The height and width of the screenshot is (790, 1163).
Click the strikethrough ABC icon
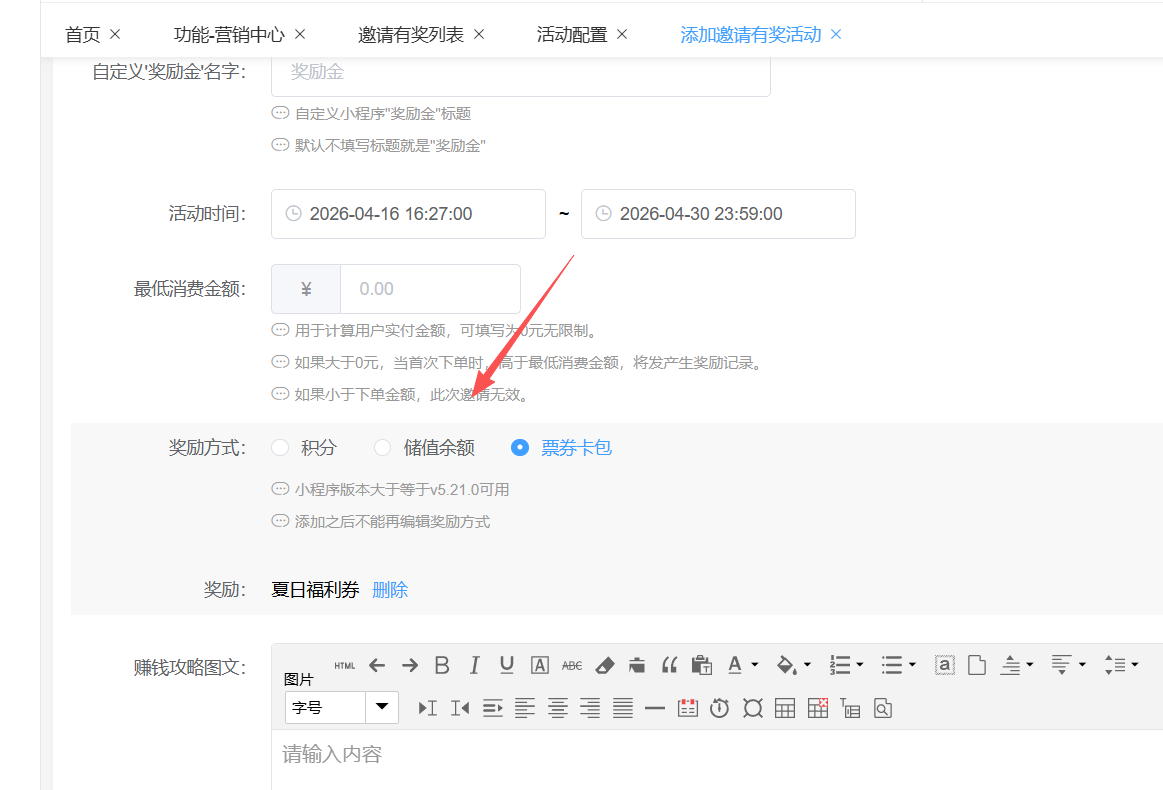point(571,665)
